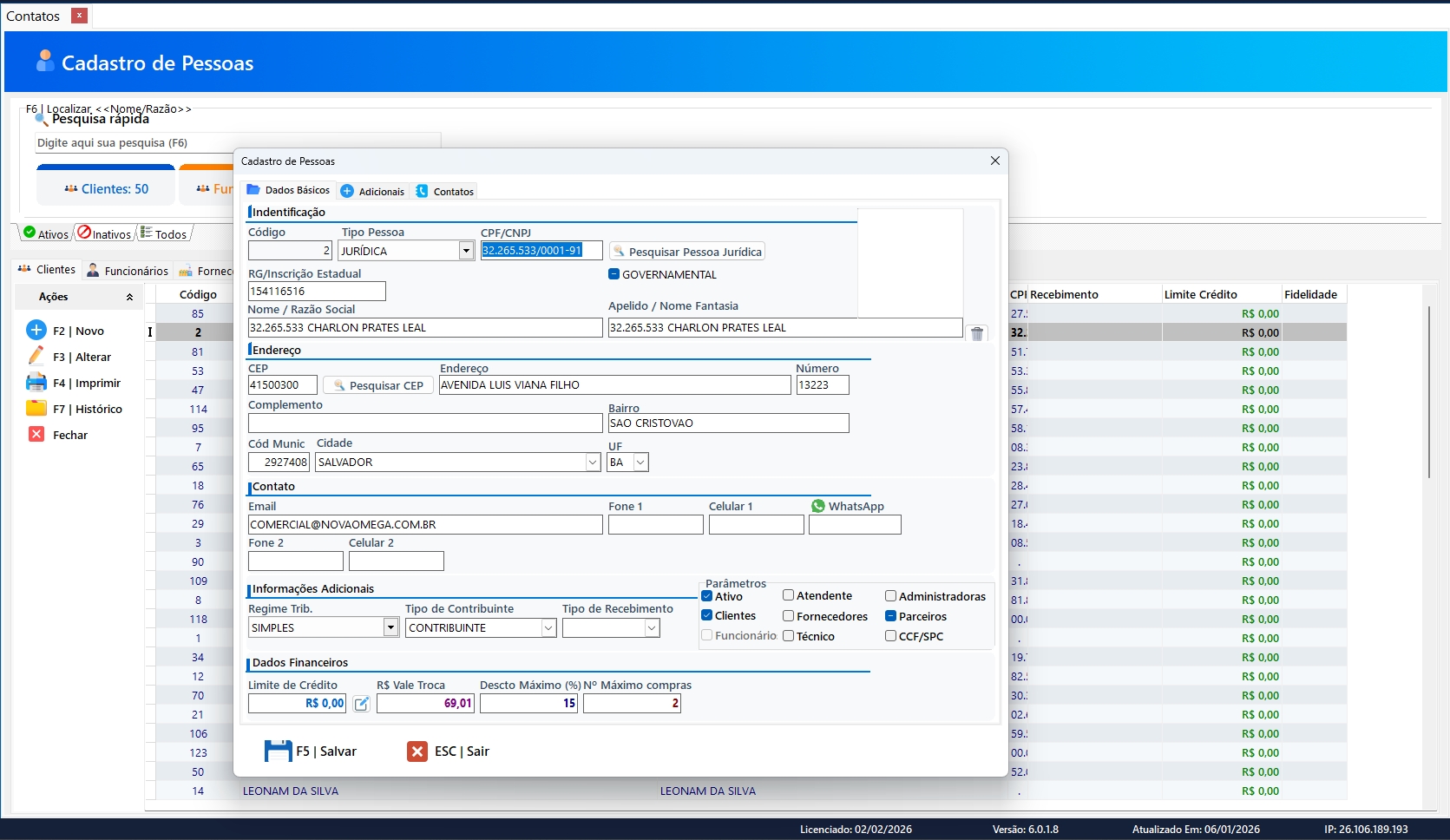Select the LEONAM DA SILVA row
This screenshot has width=1450, height=840.
751,791
